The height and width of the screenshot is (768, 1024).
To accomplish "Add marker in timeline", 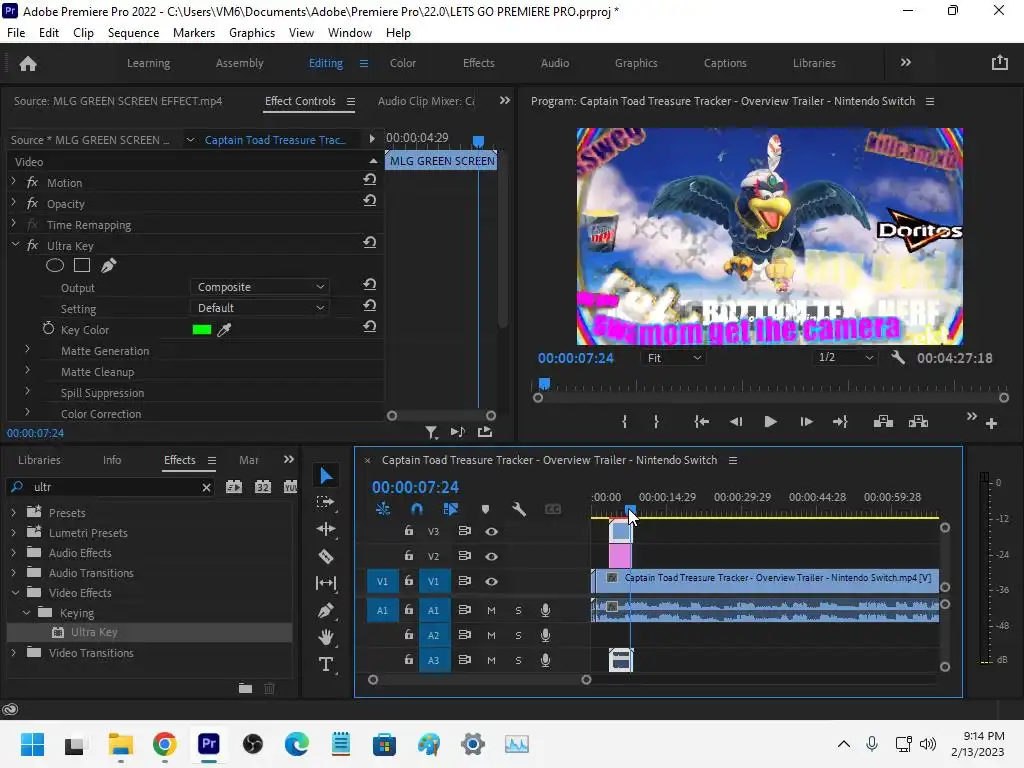I will (x=485, y=509).
